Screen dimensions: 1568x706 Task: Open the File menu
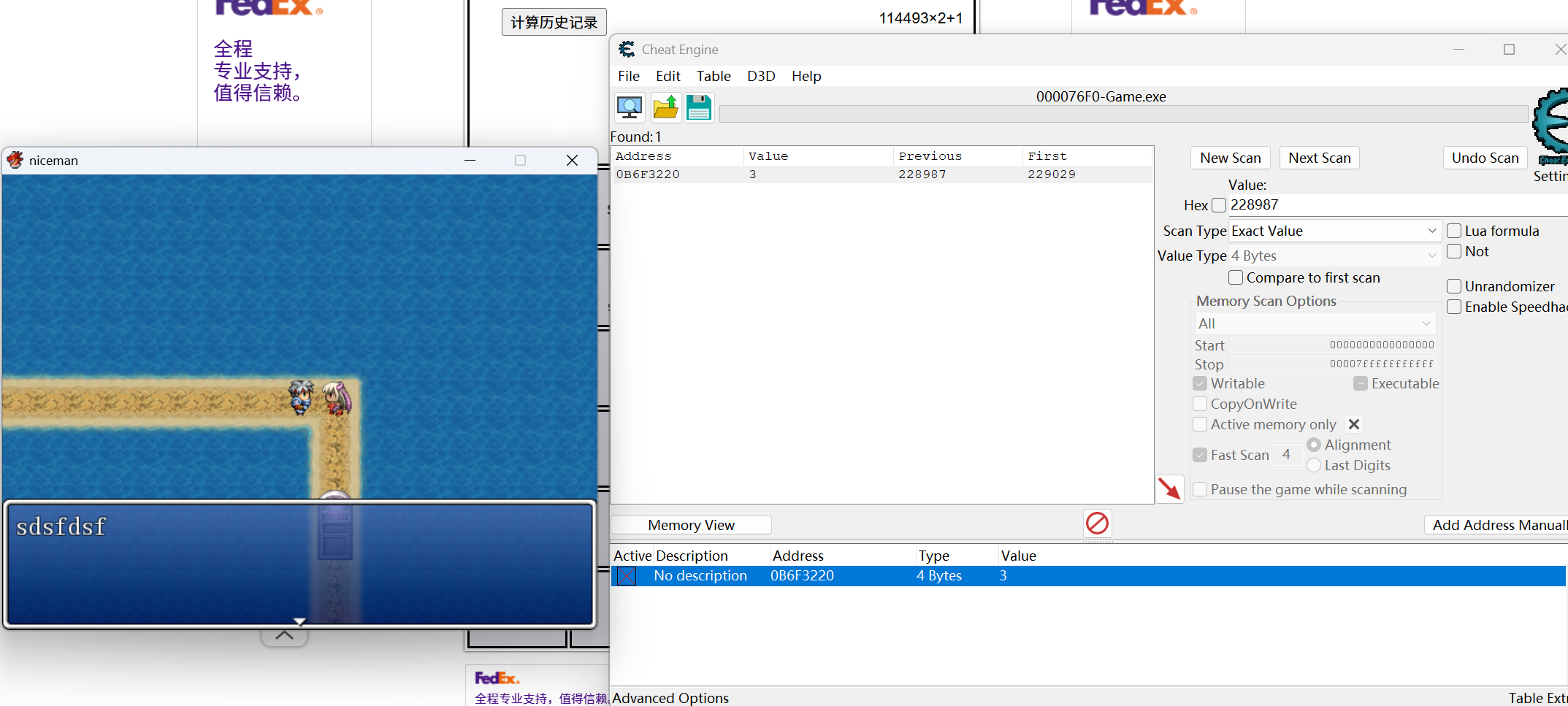(x=628, y=76)
